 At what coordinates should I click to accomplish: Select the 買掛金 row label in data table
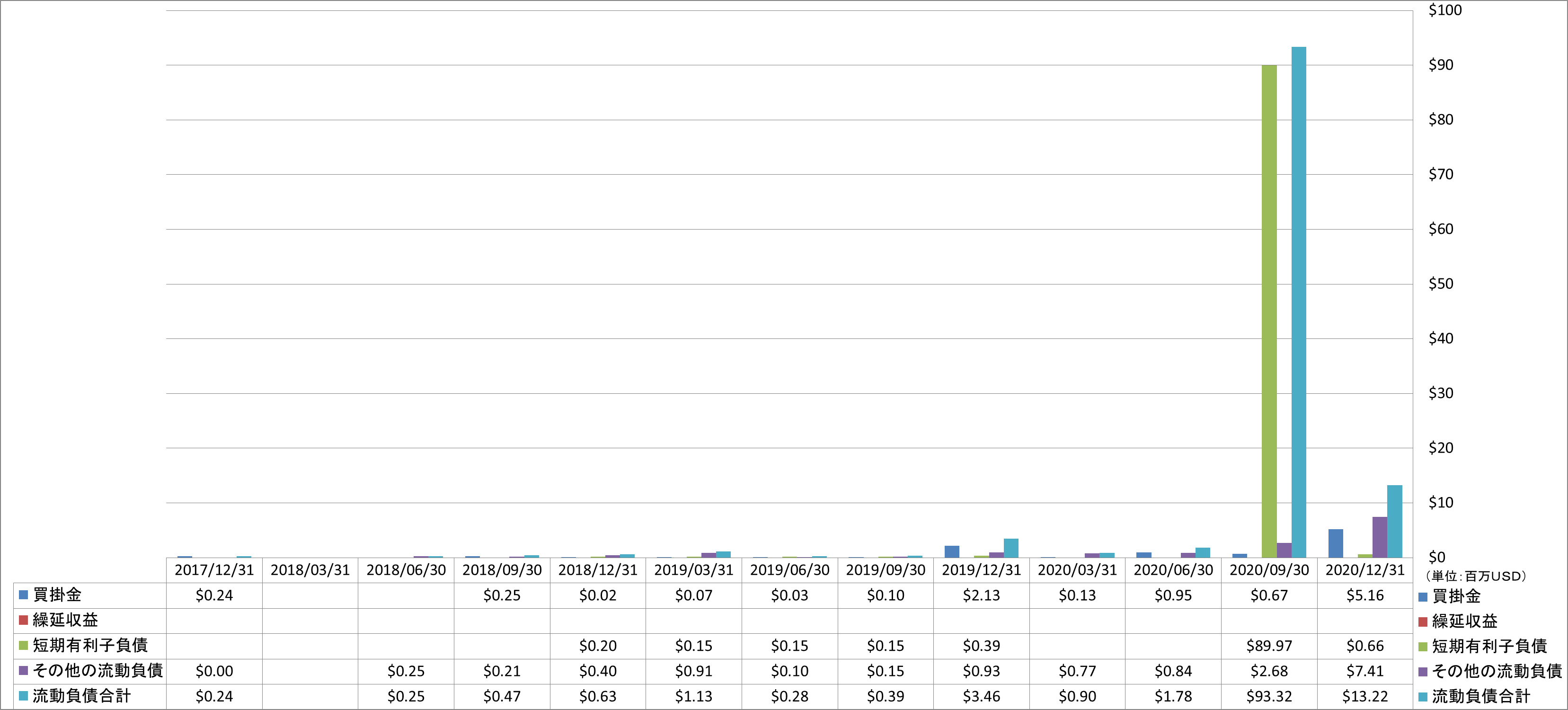[57, 595]
